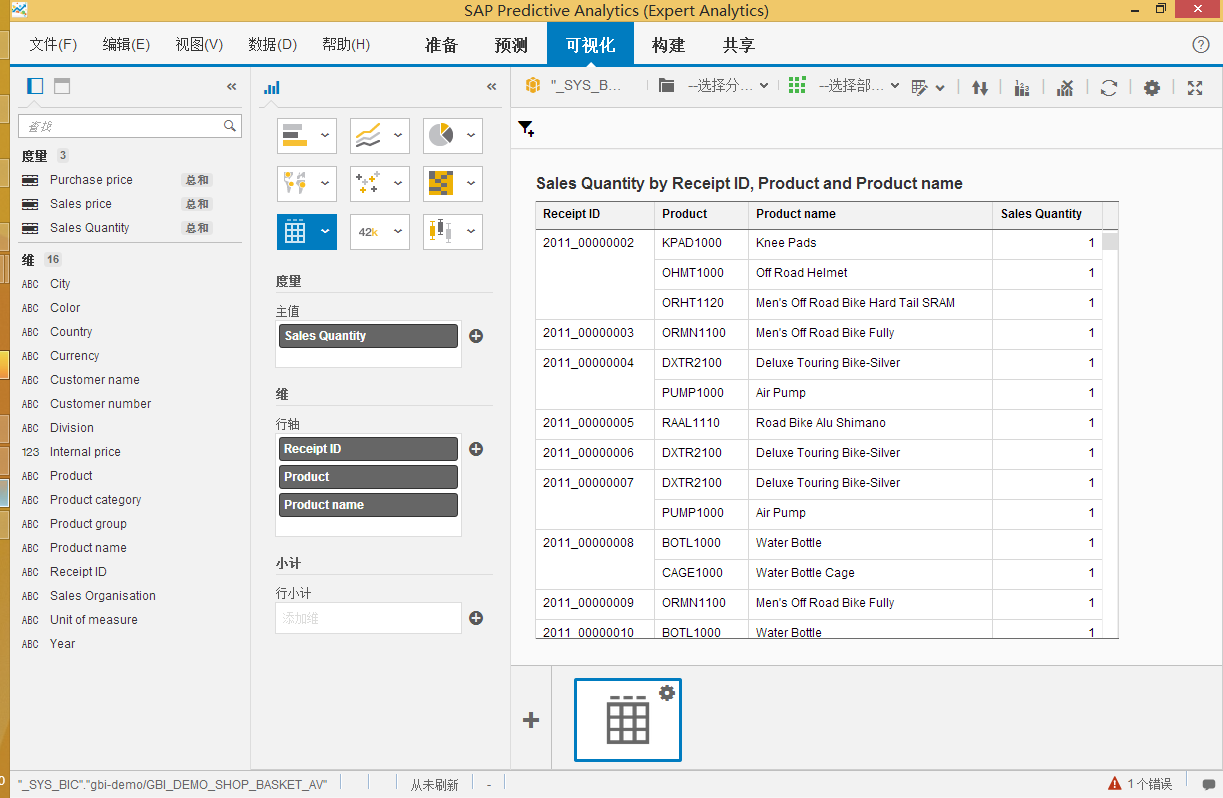Switch to the 构建 tab
The width and height of the screenshot is (1223, 798).
(x=668, y=45)
